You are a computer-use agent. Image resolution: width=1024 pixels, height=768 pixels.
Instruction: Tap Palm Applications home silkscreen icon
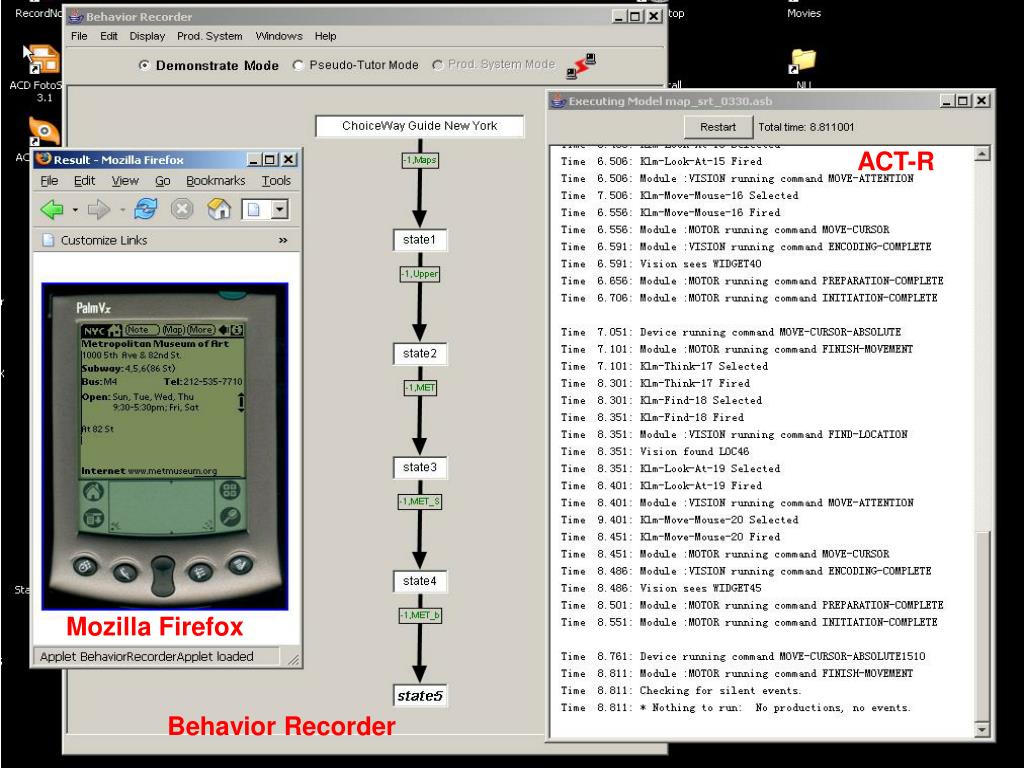tap(93, 491)
